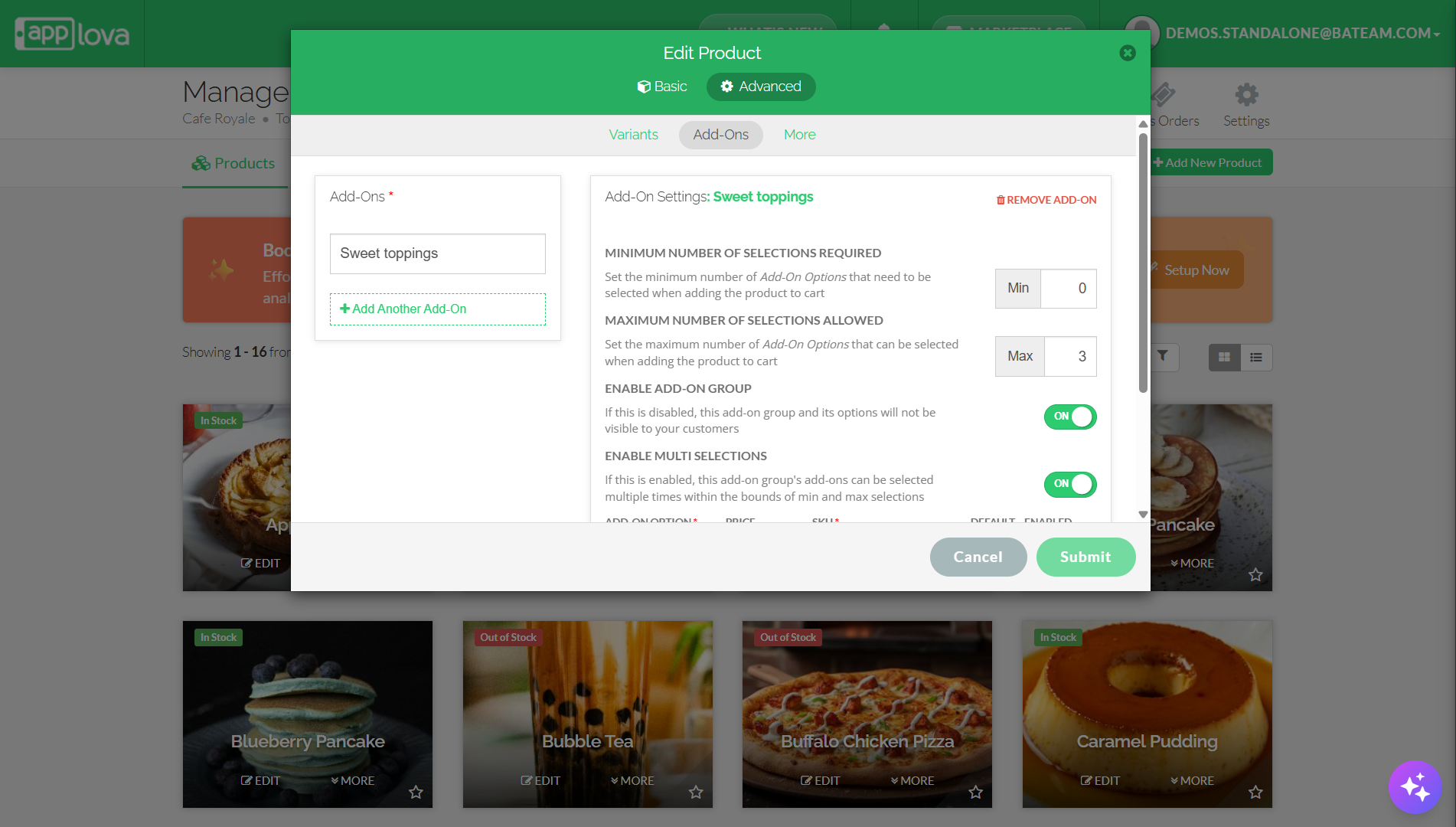Switch to the Basic product tab
Viewport: 1456px width, 827px height.
(x=662, y=87)
